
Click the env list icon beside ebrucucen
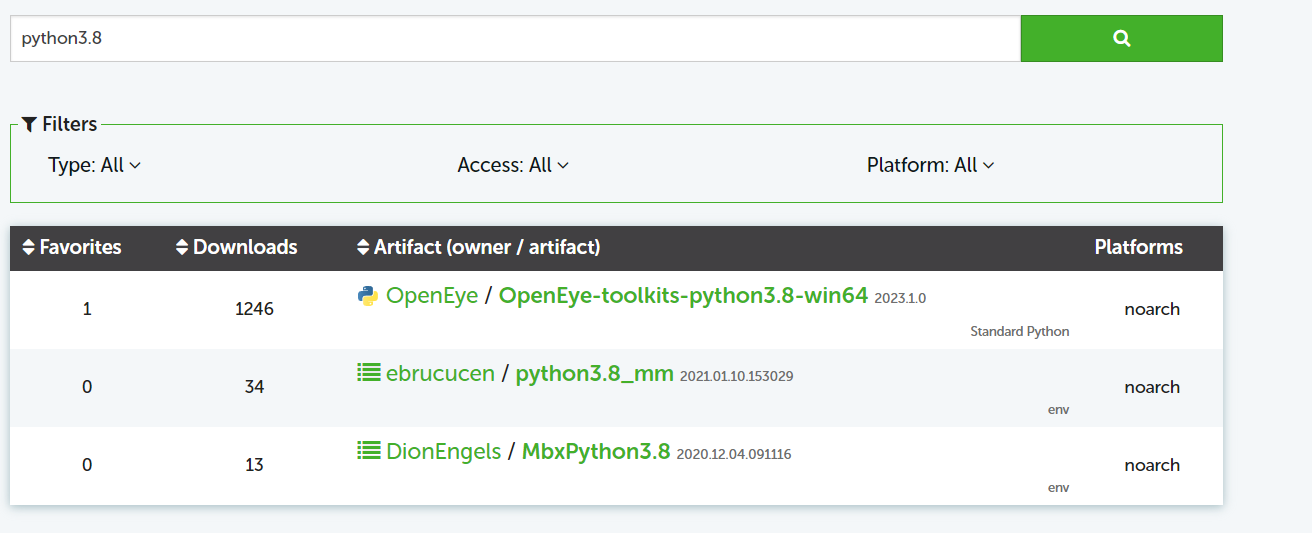click(x=369, y=373)
